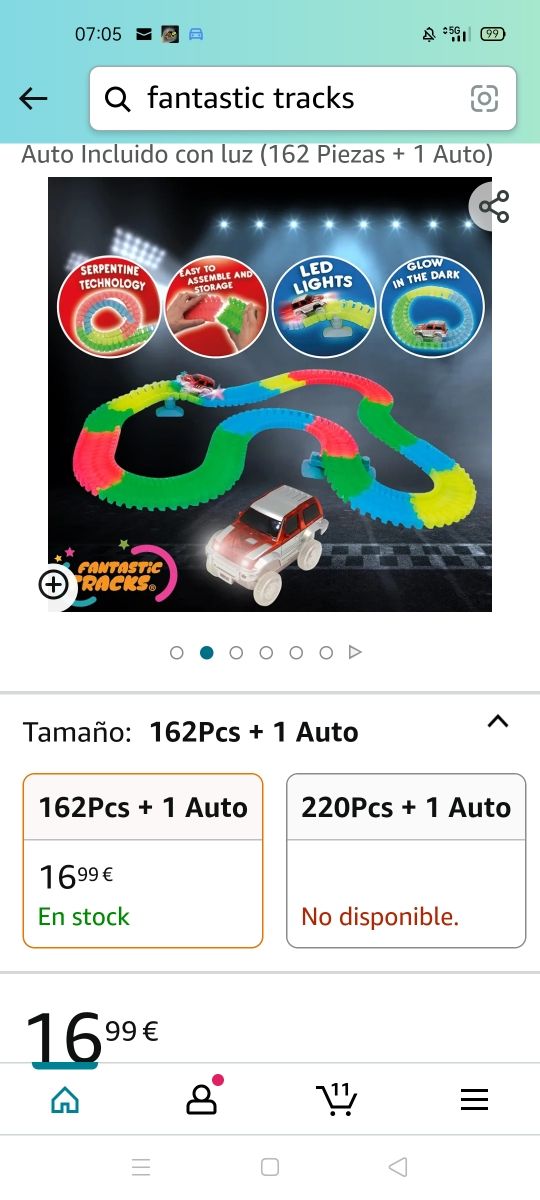540x1200 pixels.
Task: Open hamburger menu in bottom bar
Action: point(474,1100)
